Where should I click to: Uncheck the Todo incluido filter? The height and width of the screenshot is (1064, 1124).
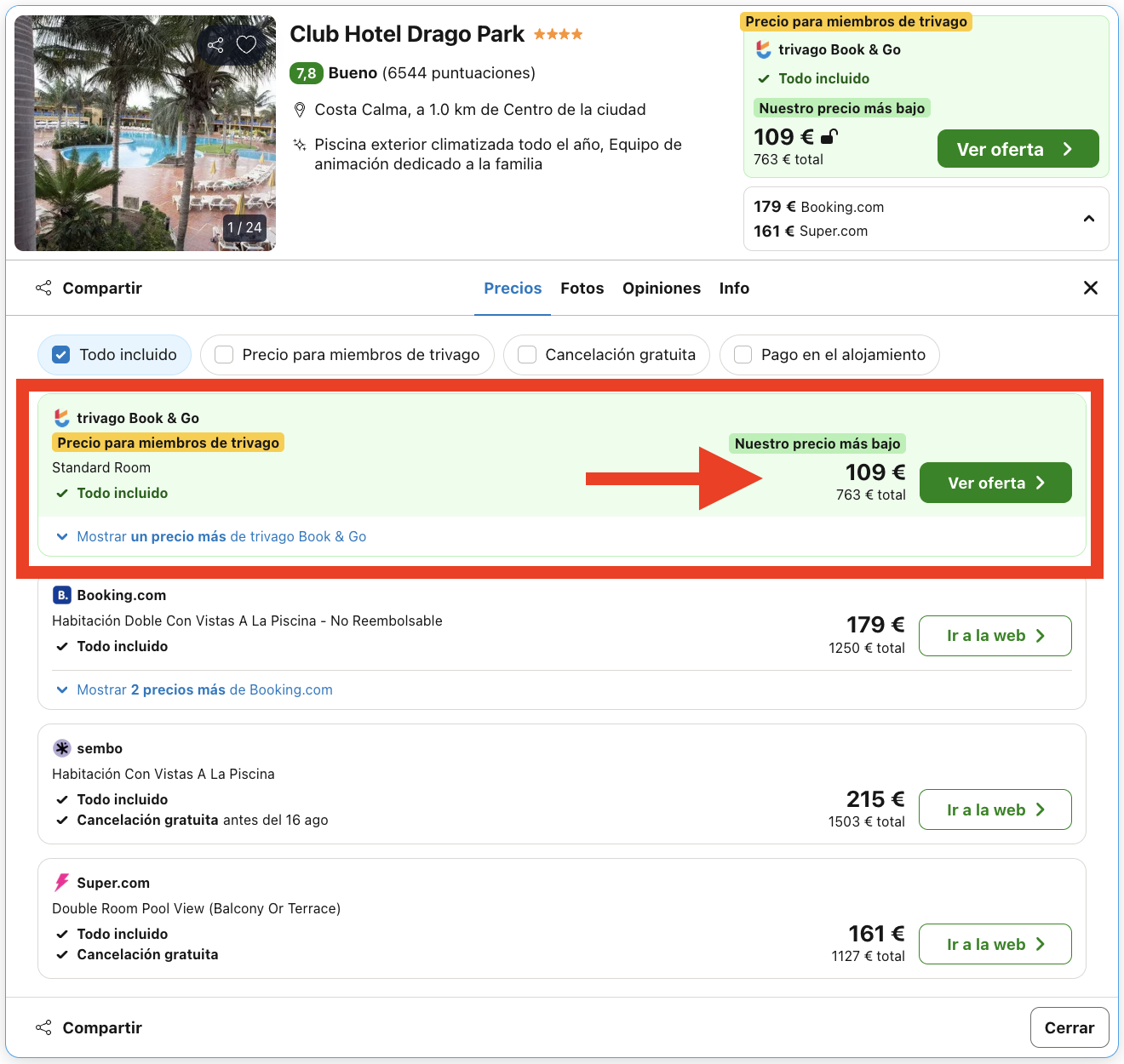[x=115, y=355]
